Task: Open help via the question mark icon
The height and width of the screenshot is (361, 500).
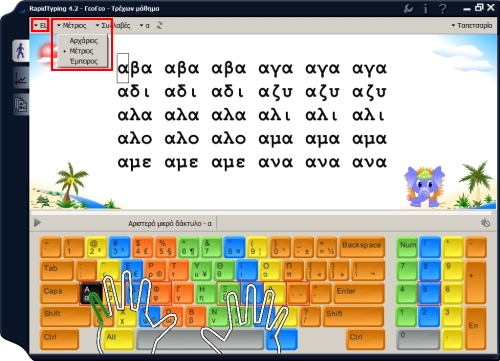Action: [x=442, y=9]
